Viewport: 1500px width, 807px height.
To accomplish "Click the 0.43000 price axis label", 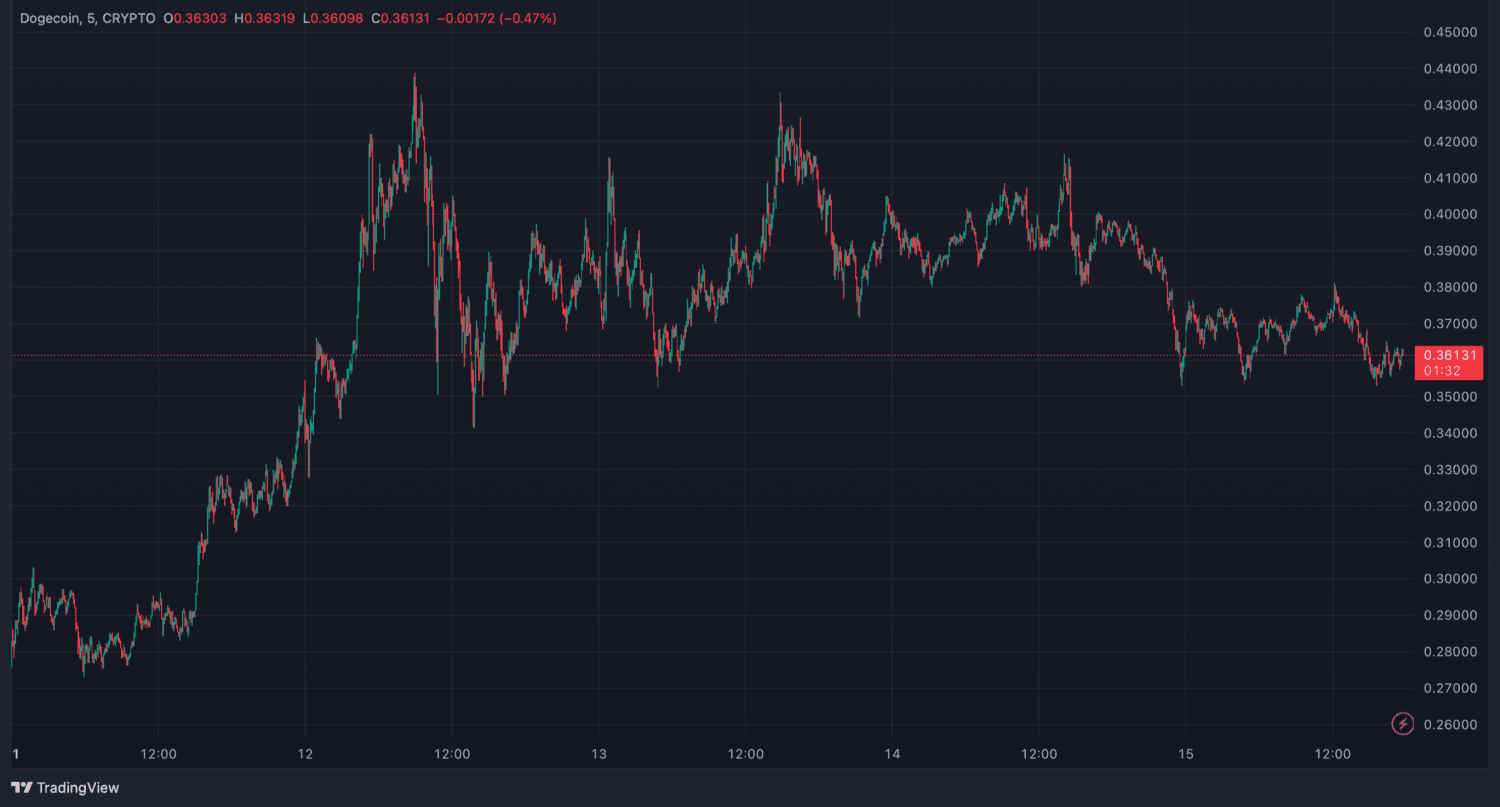I will click(x=1450, y=105).
